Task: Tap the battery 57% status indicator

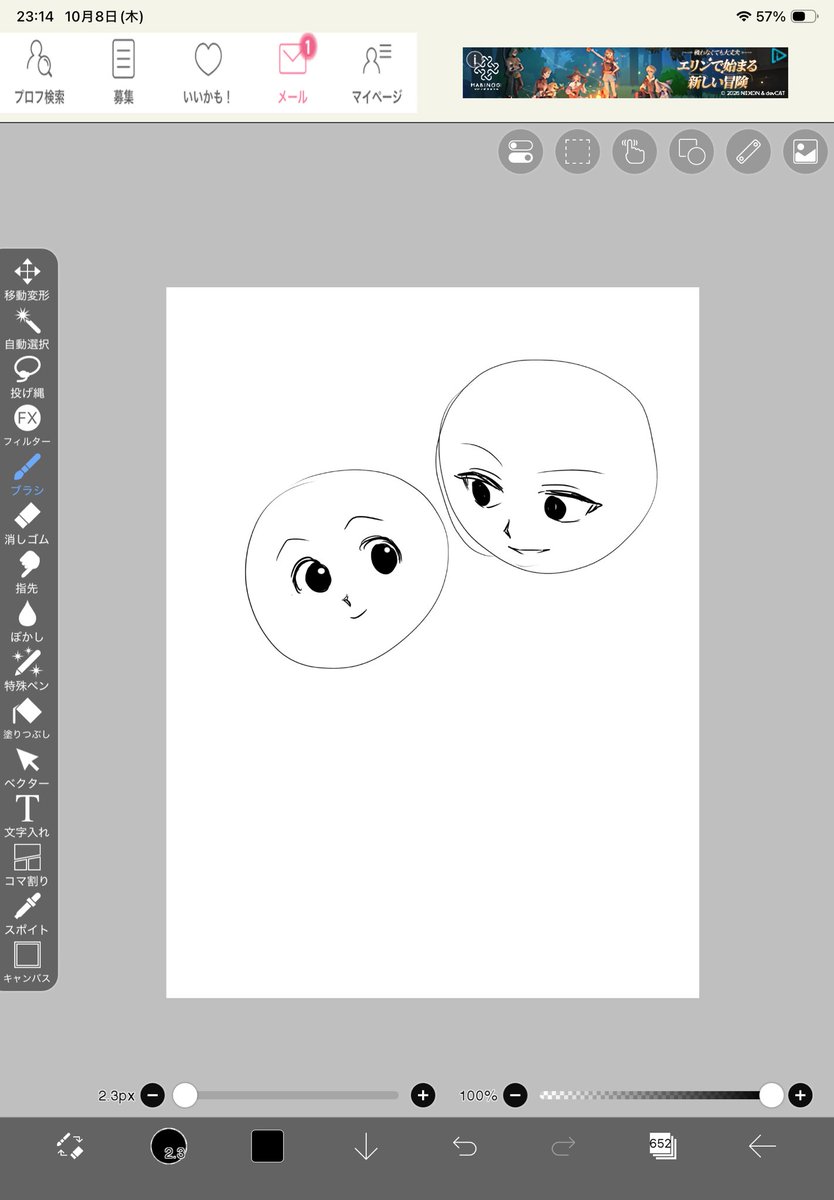Action: (x=787, y=17)
